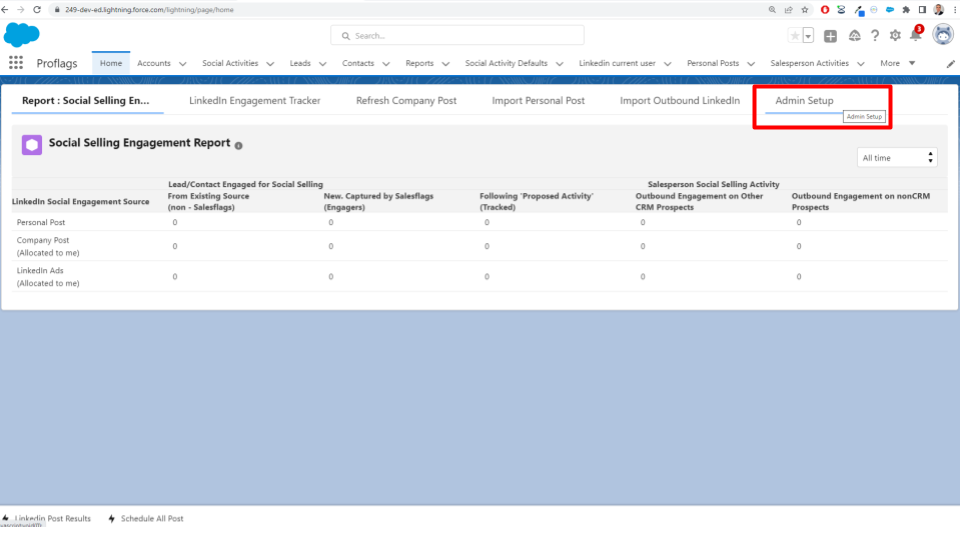Expand the Social Activities nav chevron

(270, 64)
